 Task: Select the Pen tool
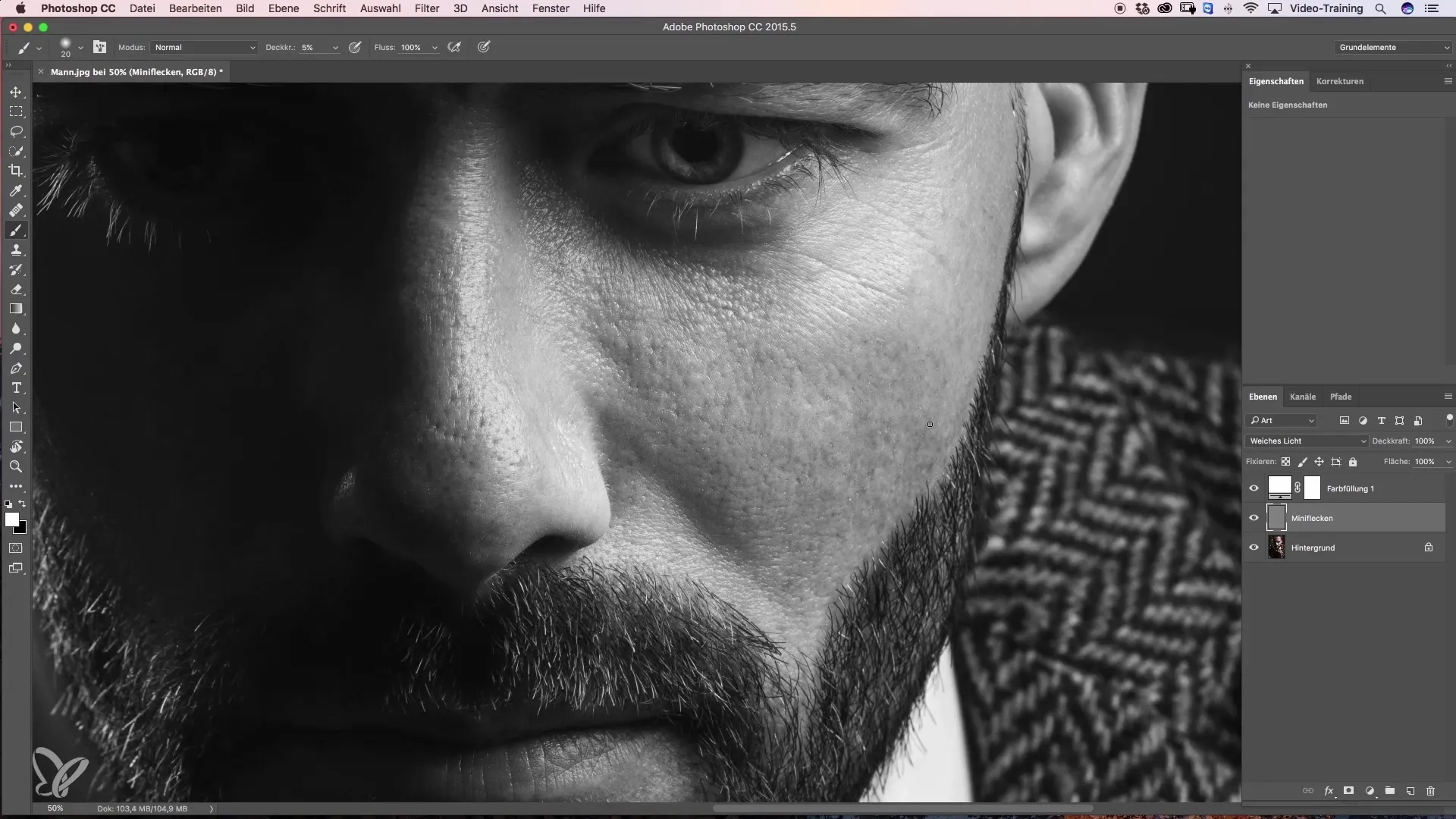[x=16, y=368]
